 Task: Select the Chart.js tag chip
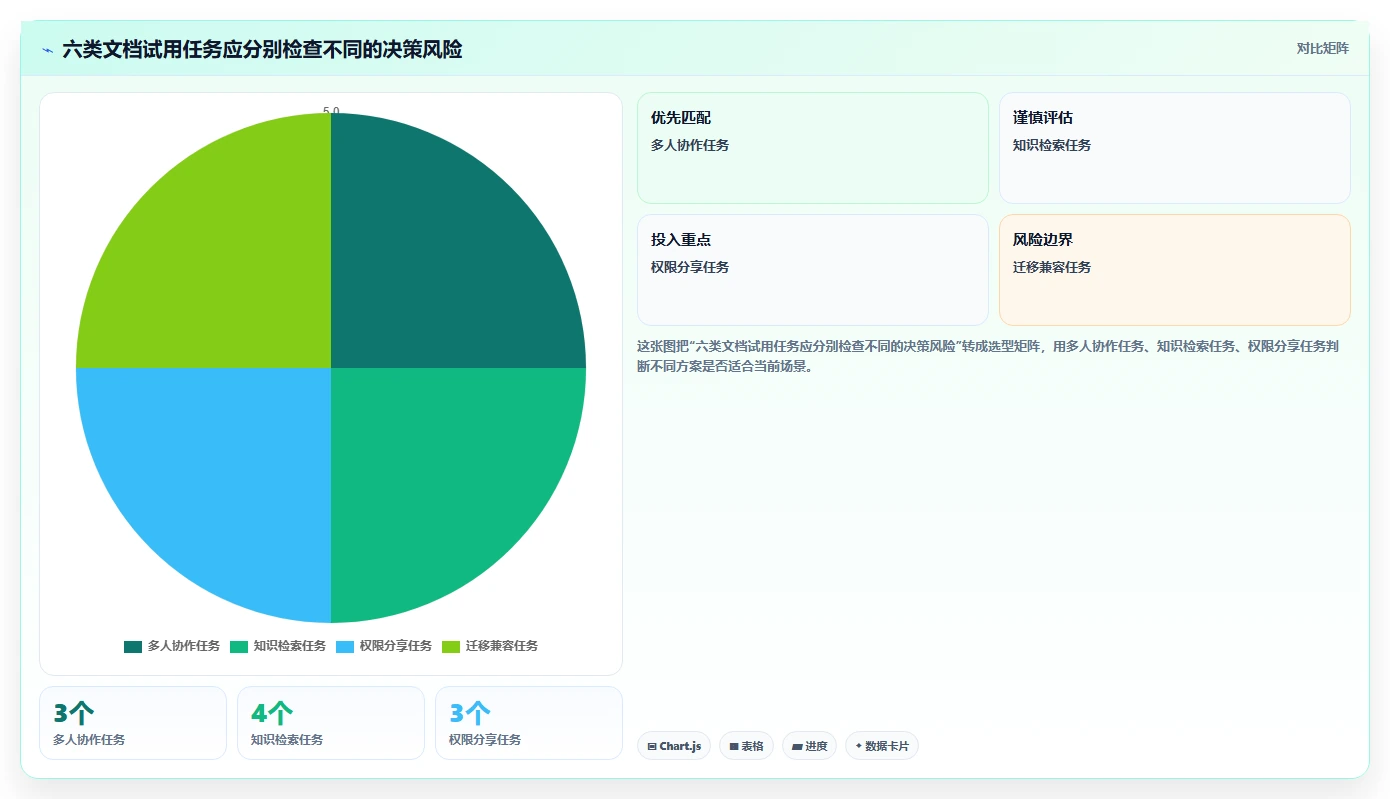coord(674,746)
